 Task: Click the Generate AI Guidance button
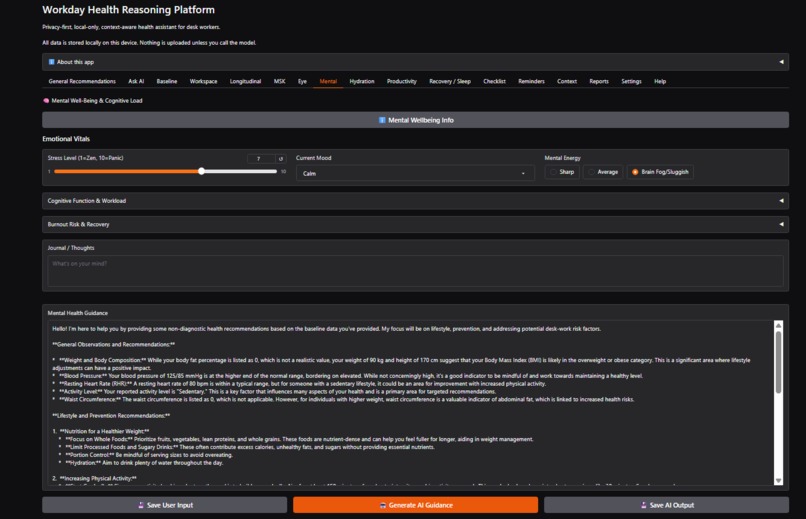[x=415, y=505]
